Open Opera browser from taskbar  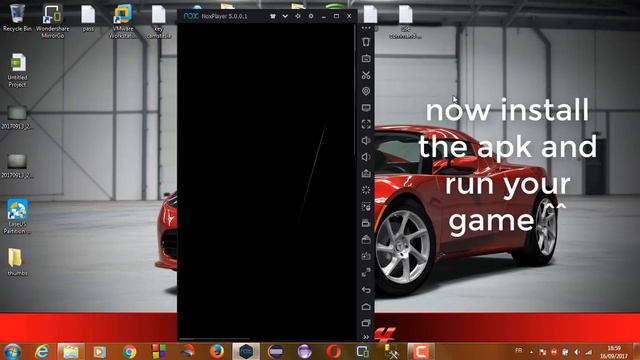(x=333, y=351)
